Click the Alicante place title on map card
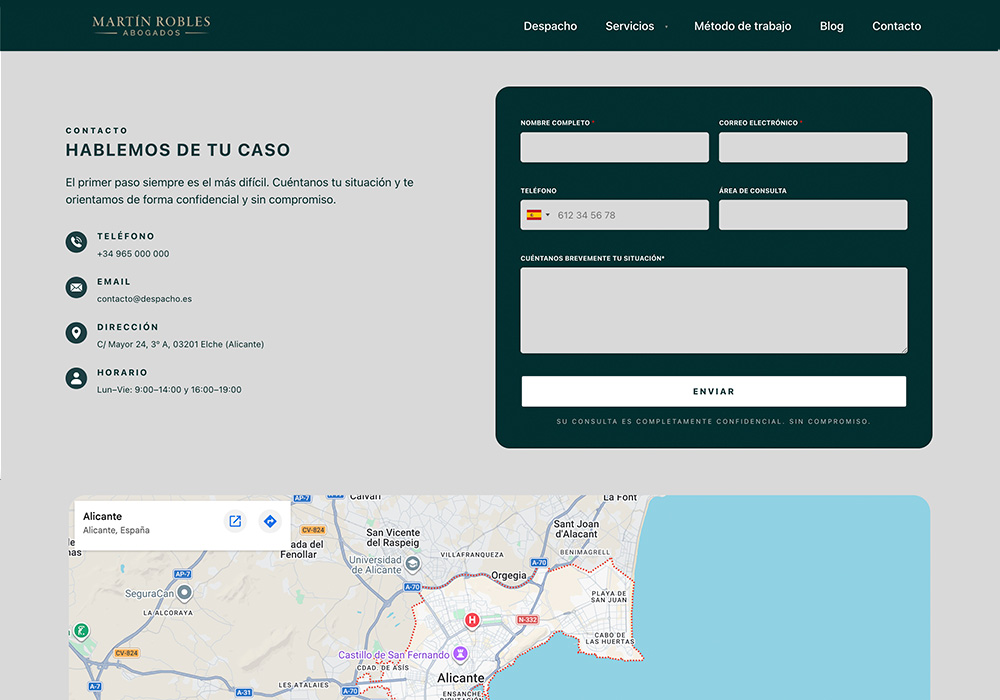The height and width of the screenshot is (700, 1000). [x=102, y=516]
